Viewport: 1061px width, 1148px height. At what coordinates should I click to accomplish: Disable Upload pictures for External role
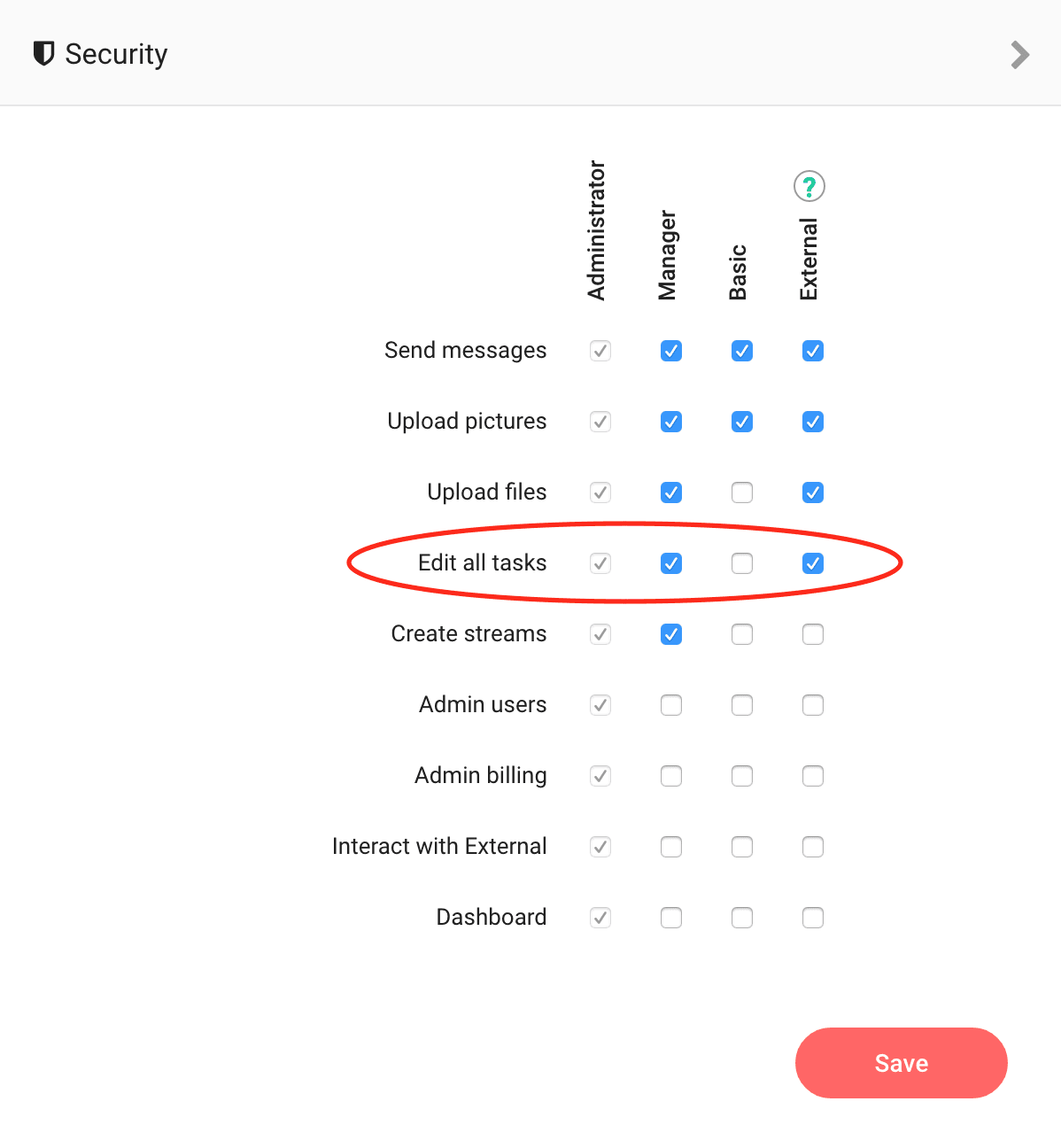813,422
